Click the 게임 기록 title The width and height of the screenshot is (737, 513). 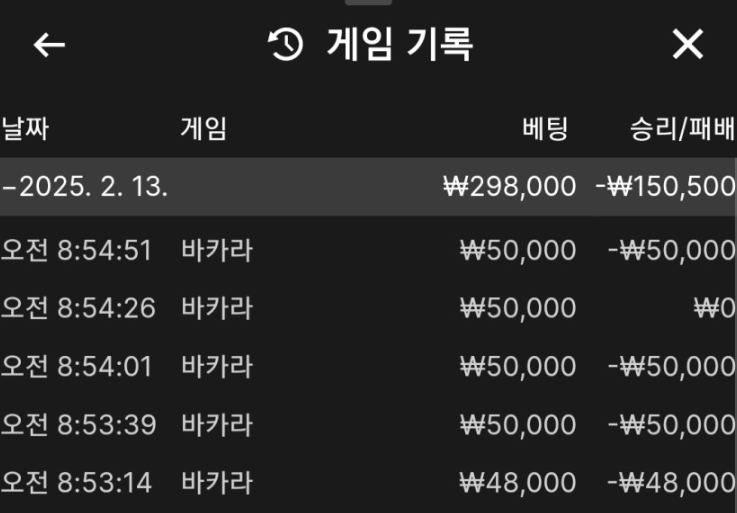pos(399,45)
